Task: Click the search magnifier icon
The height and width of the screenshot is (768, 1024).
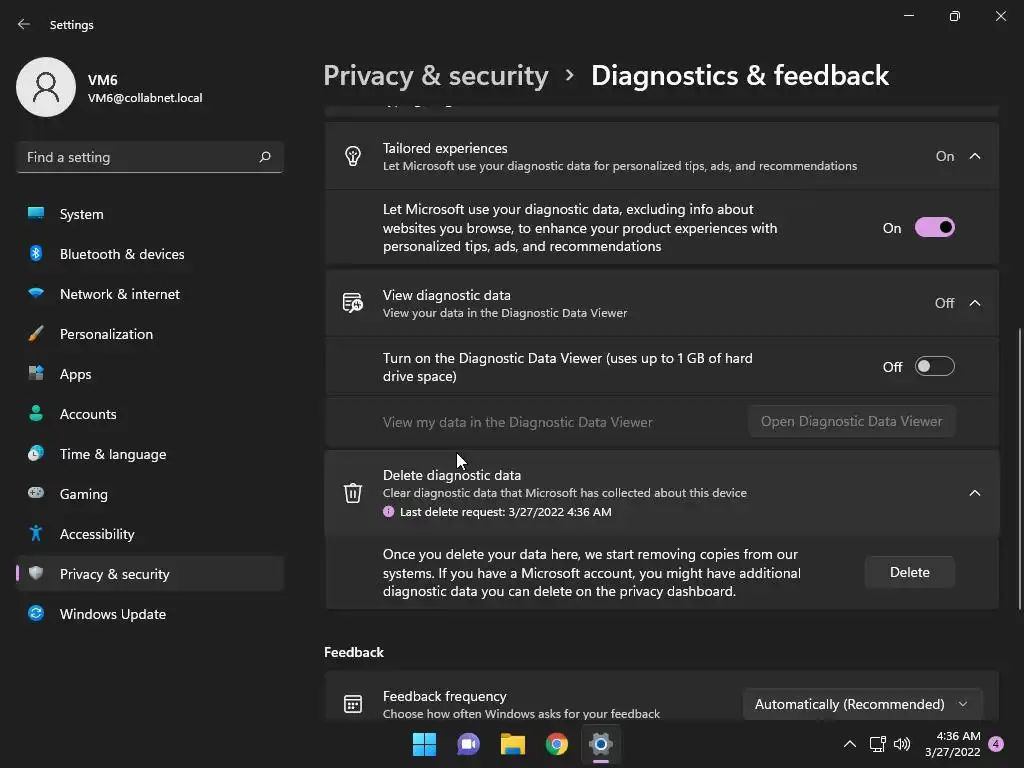Action: pos(265,157)
